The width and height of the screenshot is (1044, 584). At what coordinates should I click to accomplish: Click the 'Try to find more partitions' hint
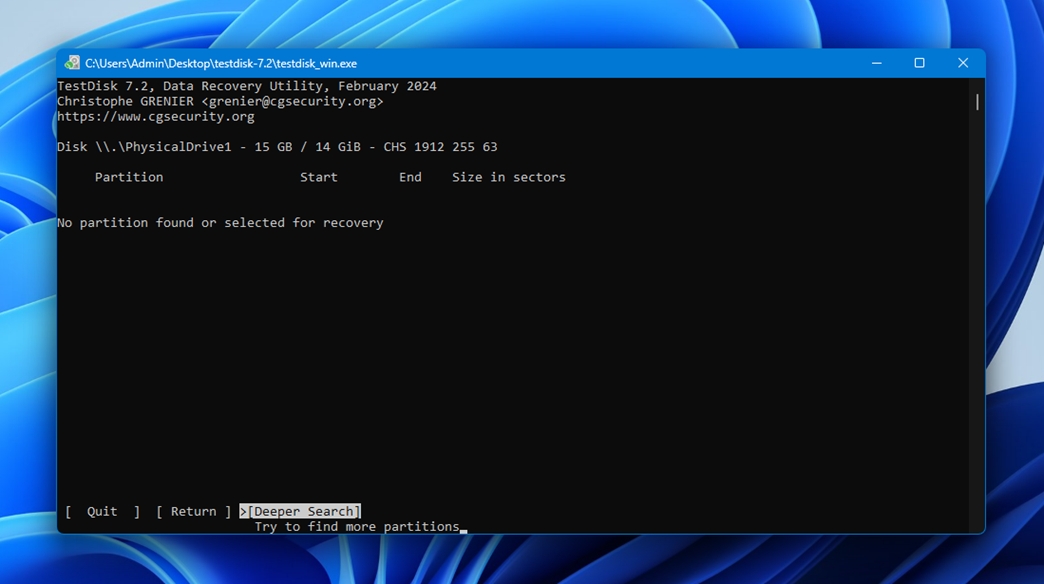point(357,527)
